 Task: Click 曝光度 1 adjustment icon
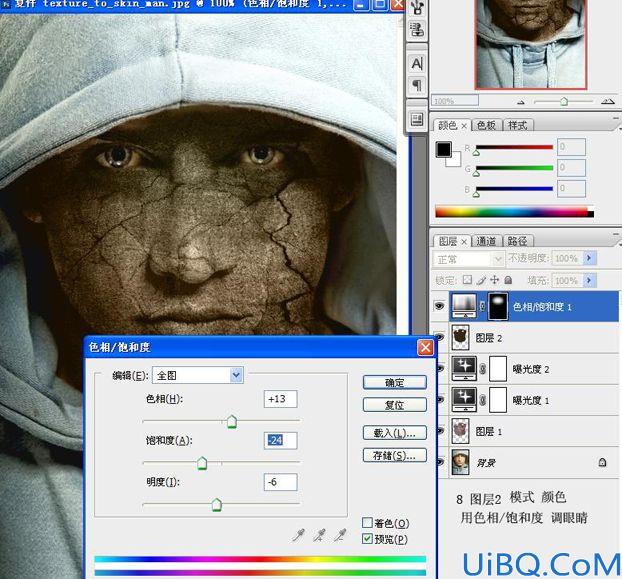pyautogui.click(x=464, y=400)
